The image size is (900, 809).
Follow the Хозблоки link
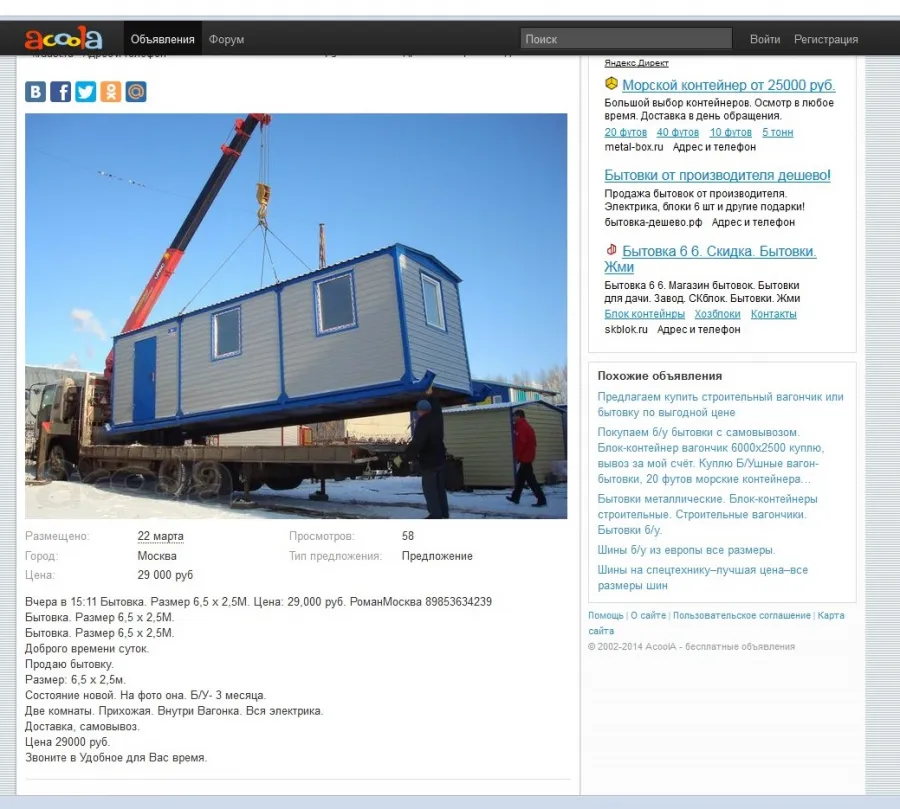(x=717, y=314)
